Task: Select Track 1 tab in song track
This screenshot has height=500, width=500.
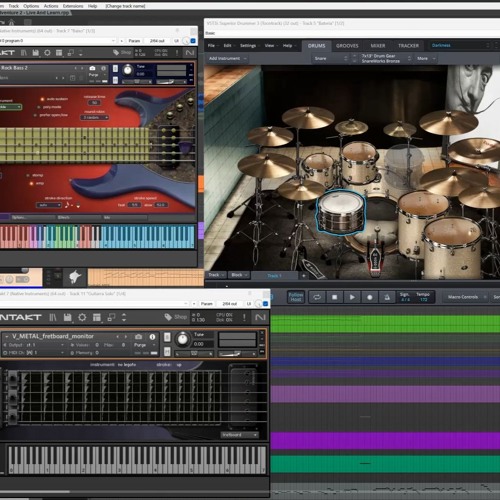Action: 274,276
